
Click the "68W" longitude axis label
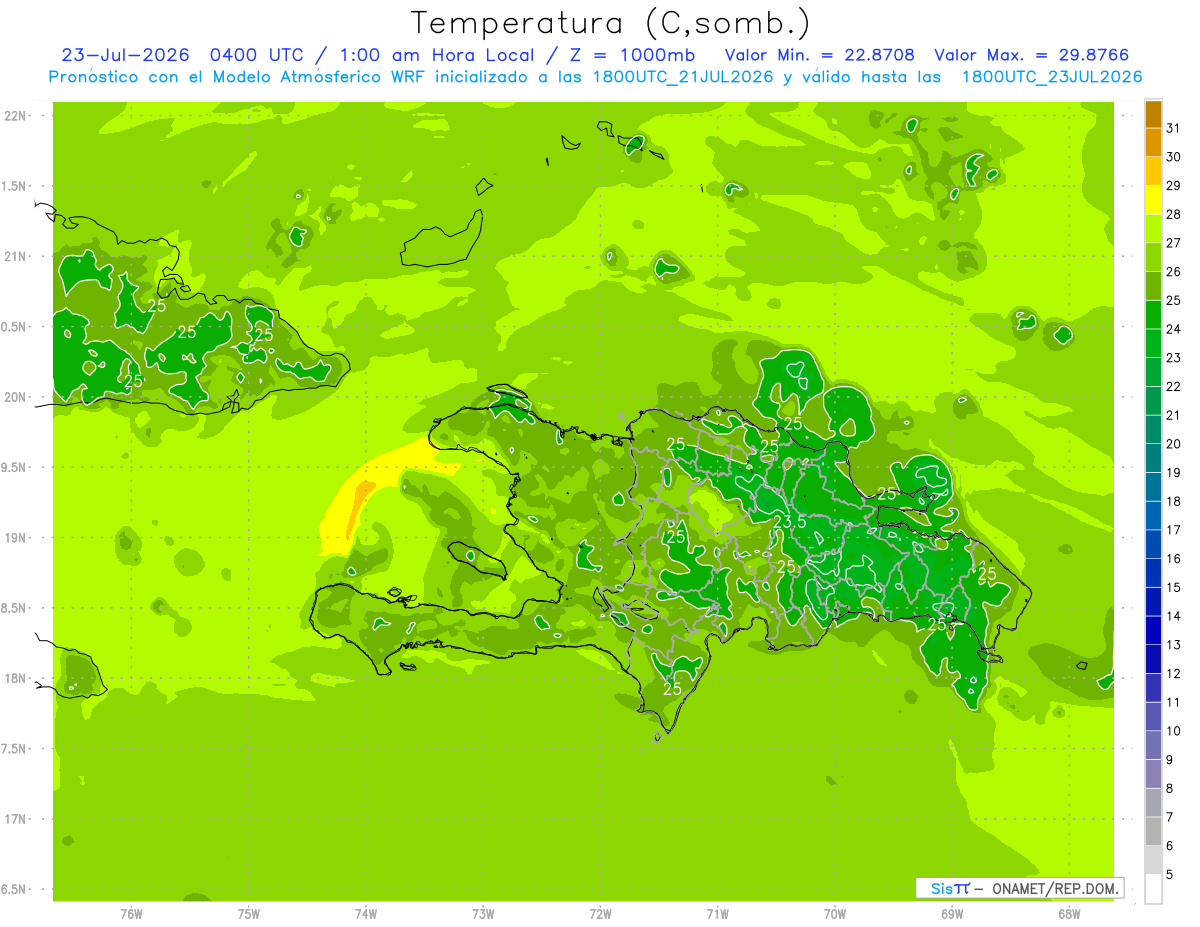pos(1069,914)
